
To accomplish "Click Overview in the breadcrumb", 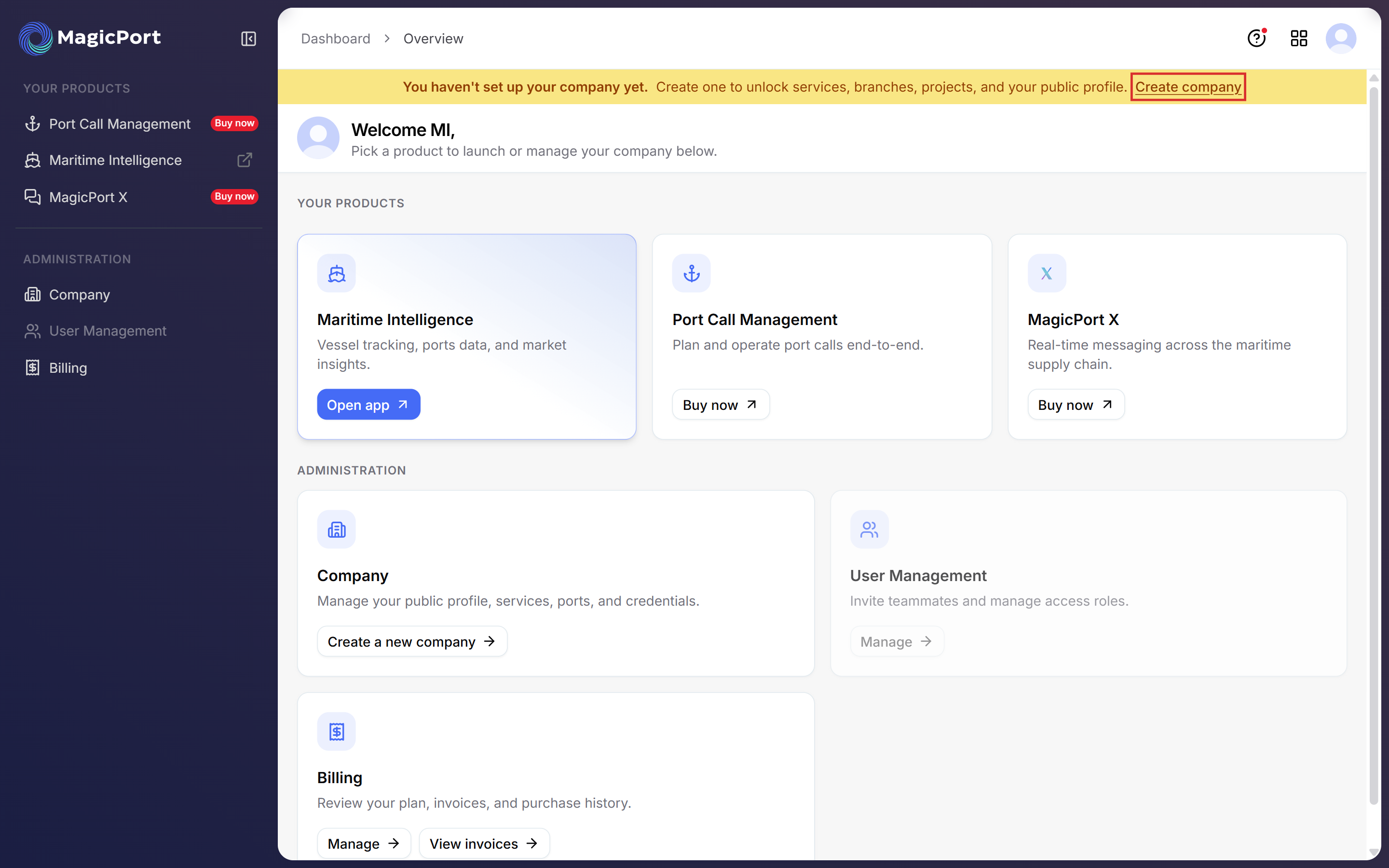I will coord(434,39).
